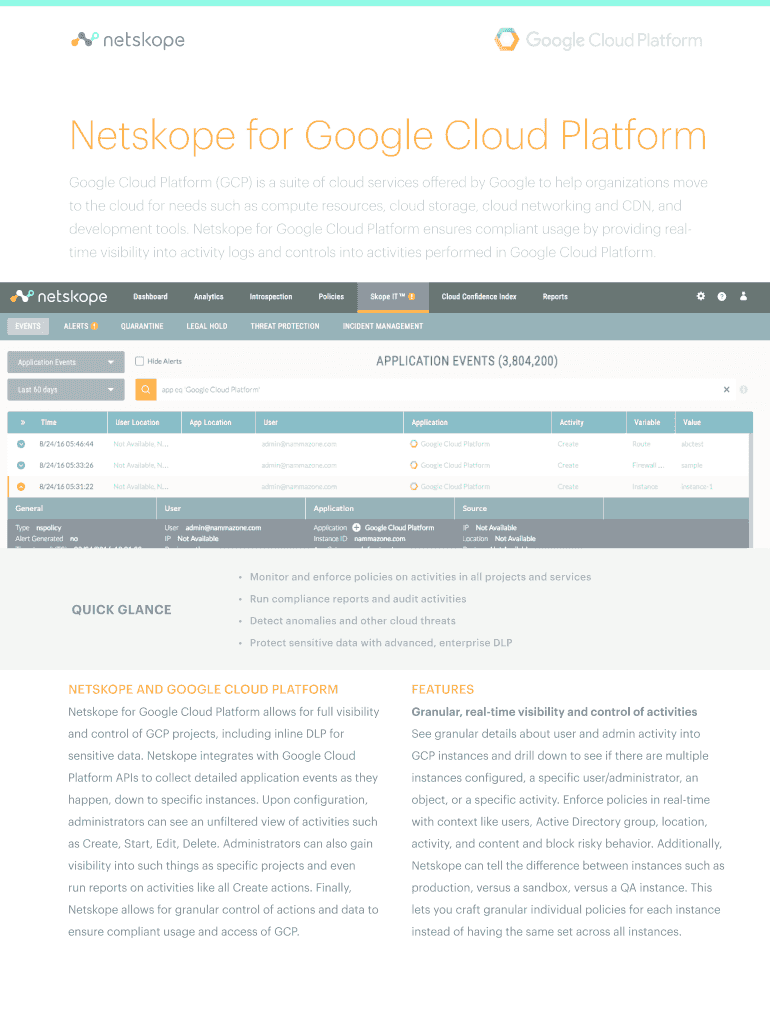
Task: Click into the search query field
Action: (430, 389)
